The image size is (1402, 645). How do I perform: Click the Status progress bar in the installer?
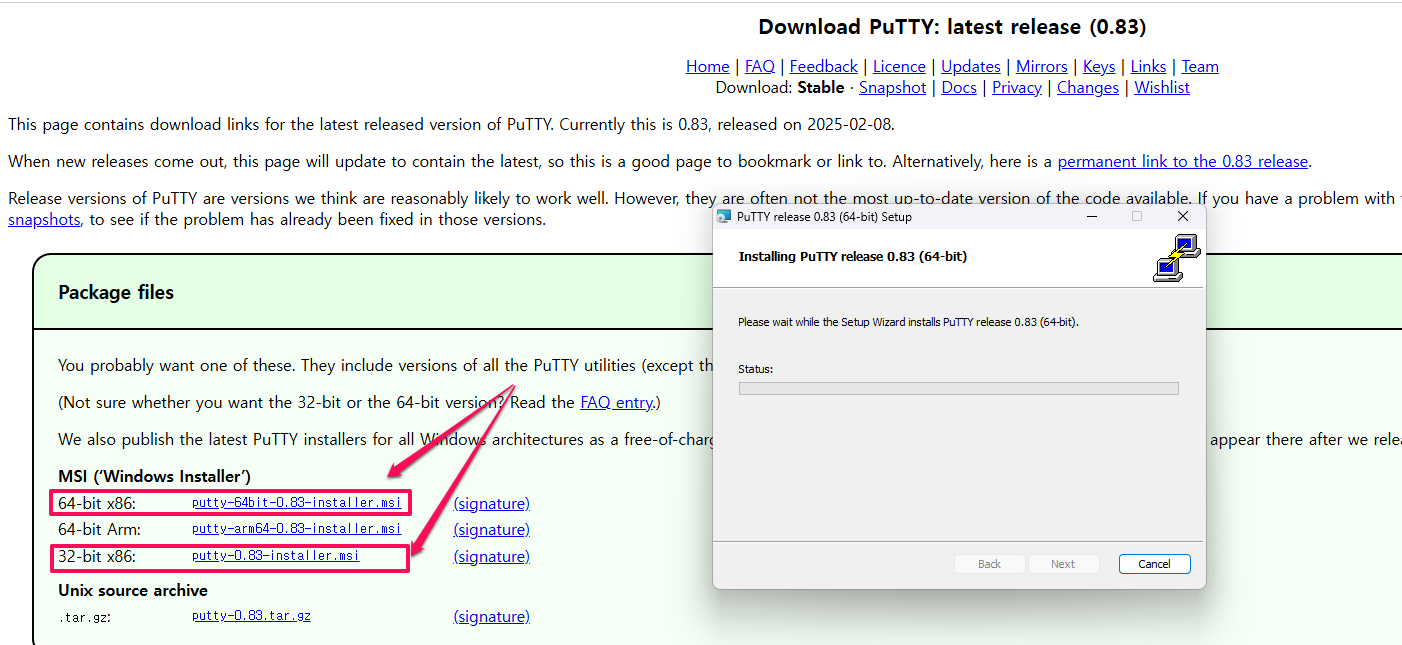(x=958, y=388)
